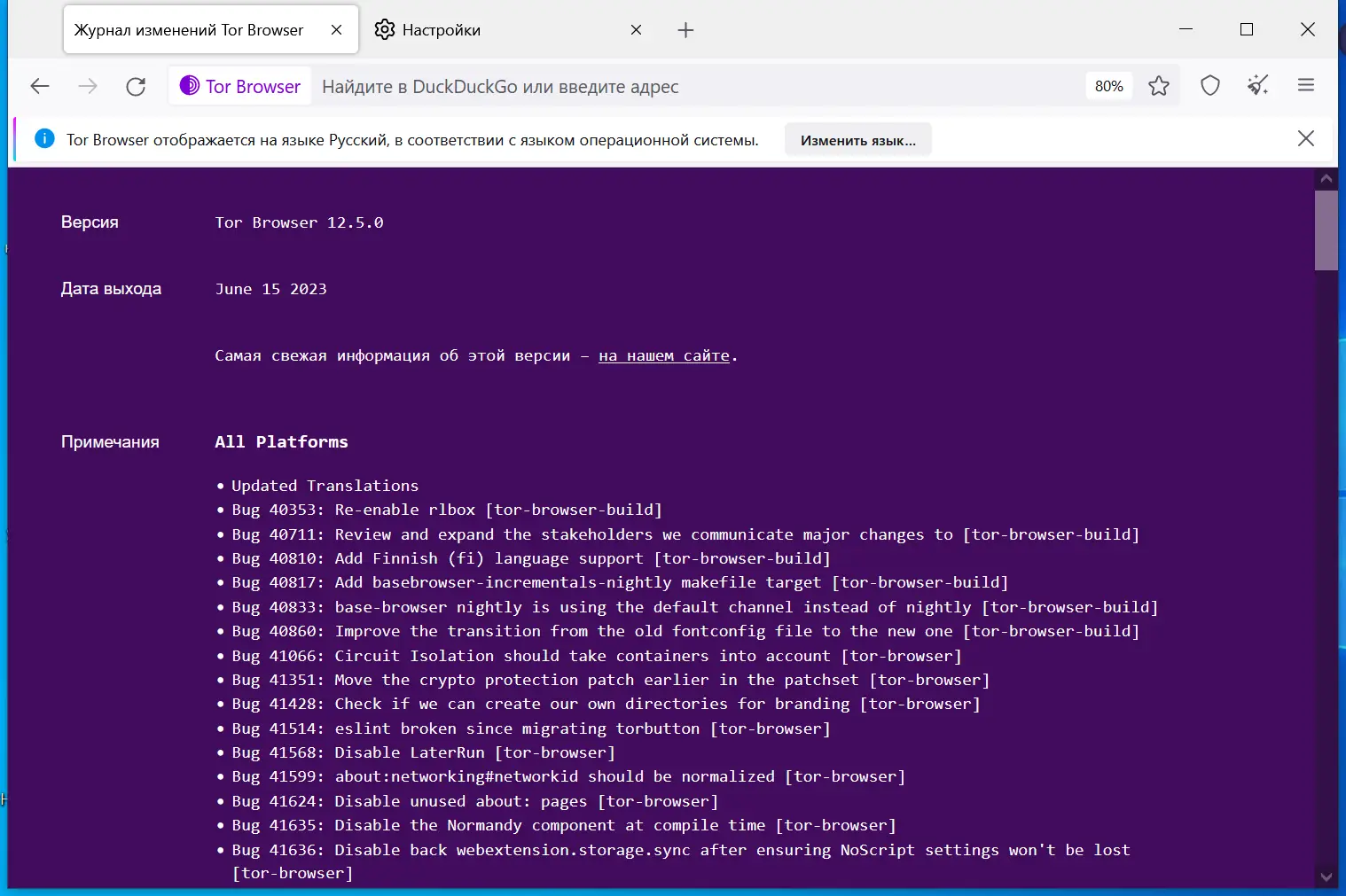The image size is (1346, 896).
Task: Open the shield security level panel
Action: (1210, 86)
